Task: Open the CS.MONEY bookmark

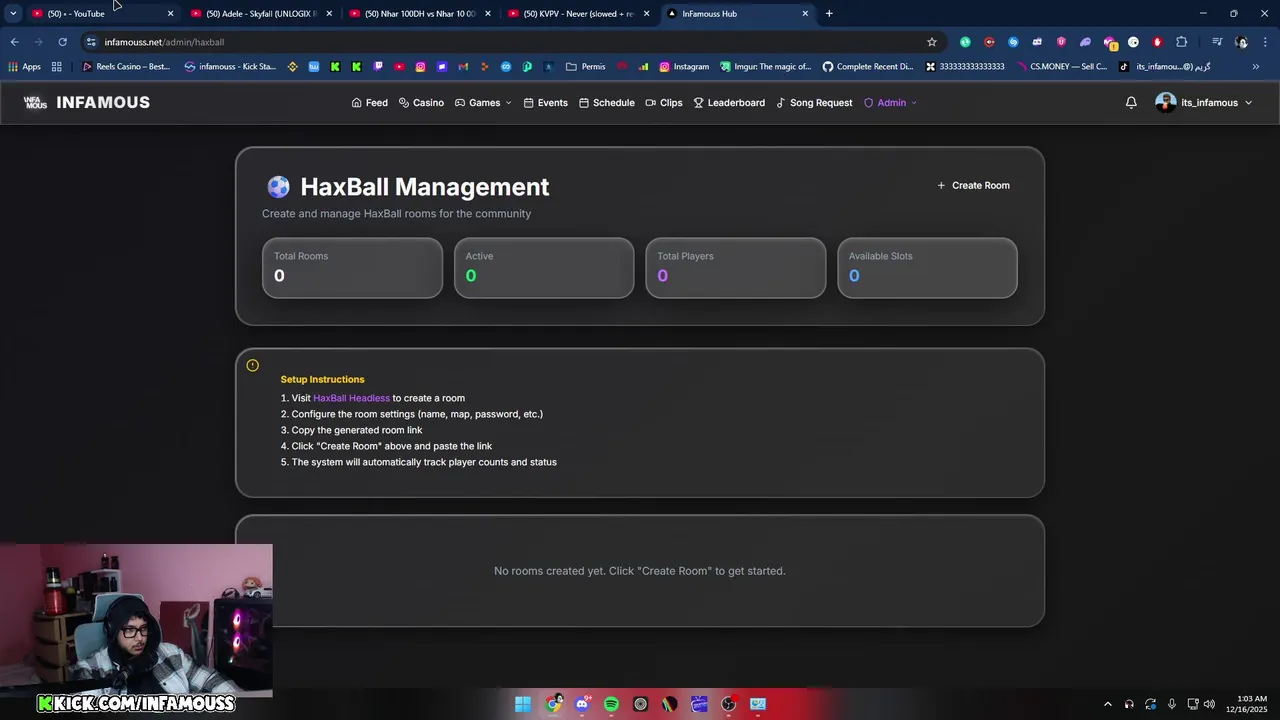Action: (x=1061, y=67)
